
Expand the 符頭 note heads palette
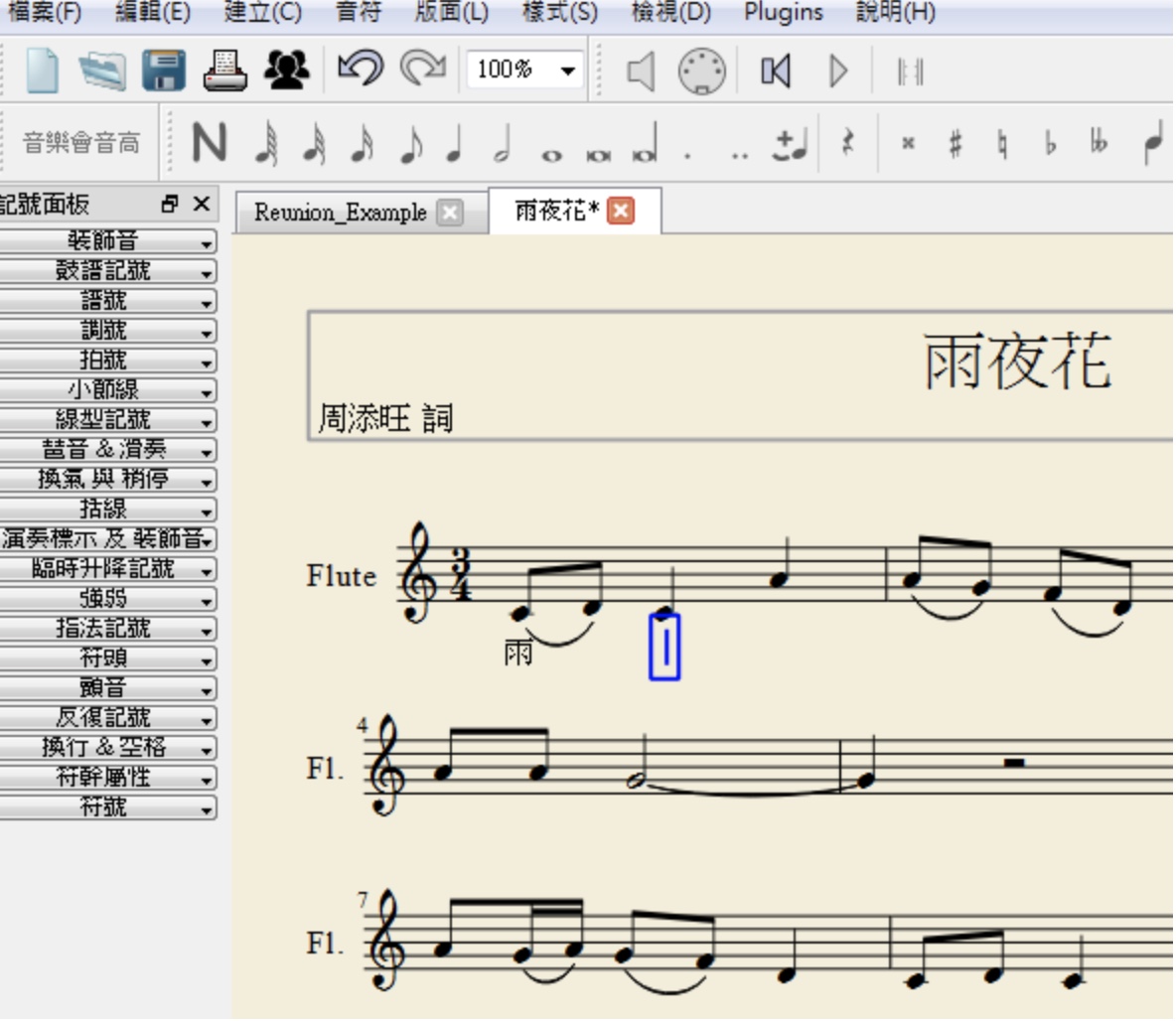[x=107, y=657]
